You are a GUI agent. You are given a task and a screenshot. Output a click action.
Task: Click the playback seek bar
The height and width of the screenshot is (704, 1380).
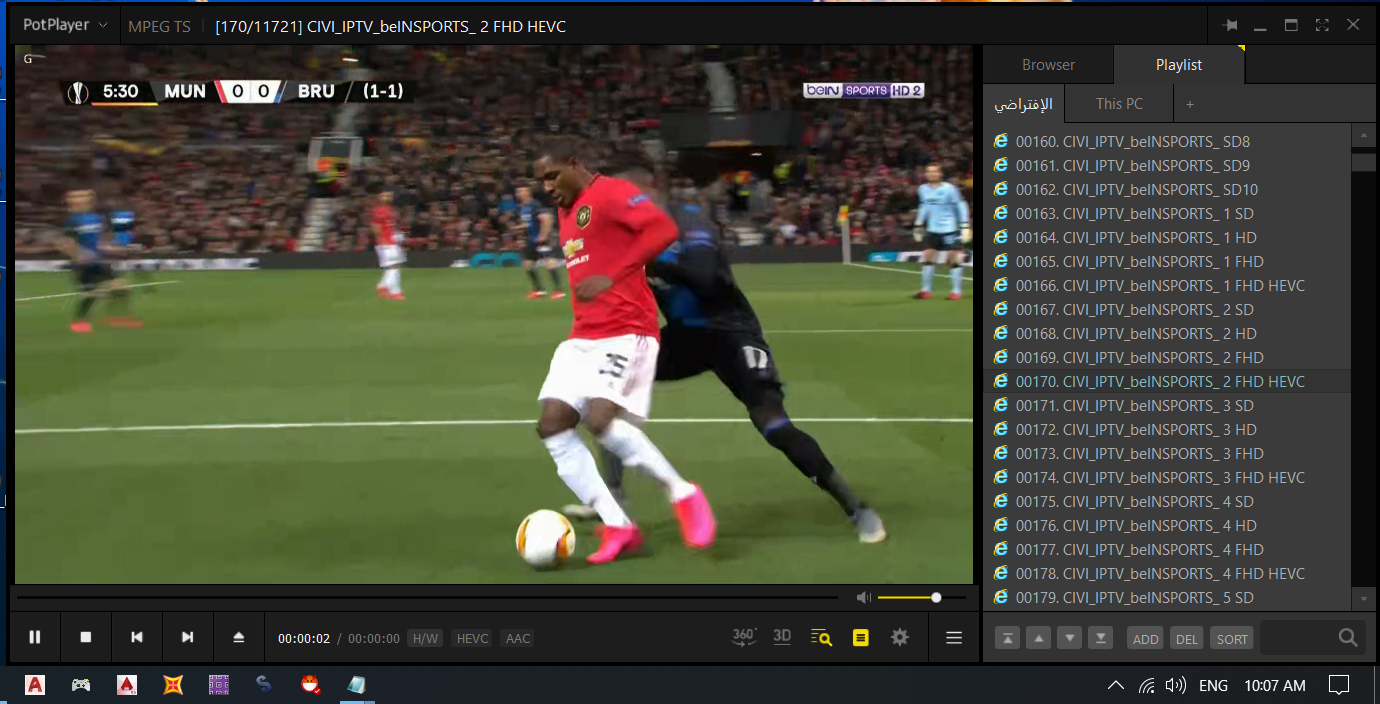coord(427,598)
